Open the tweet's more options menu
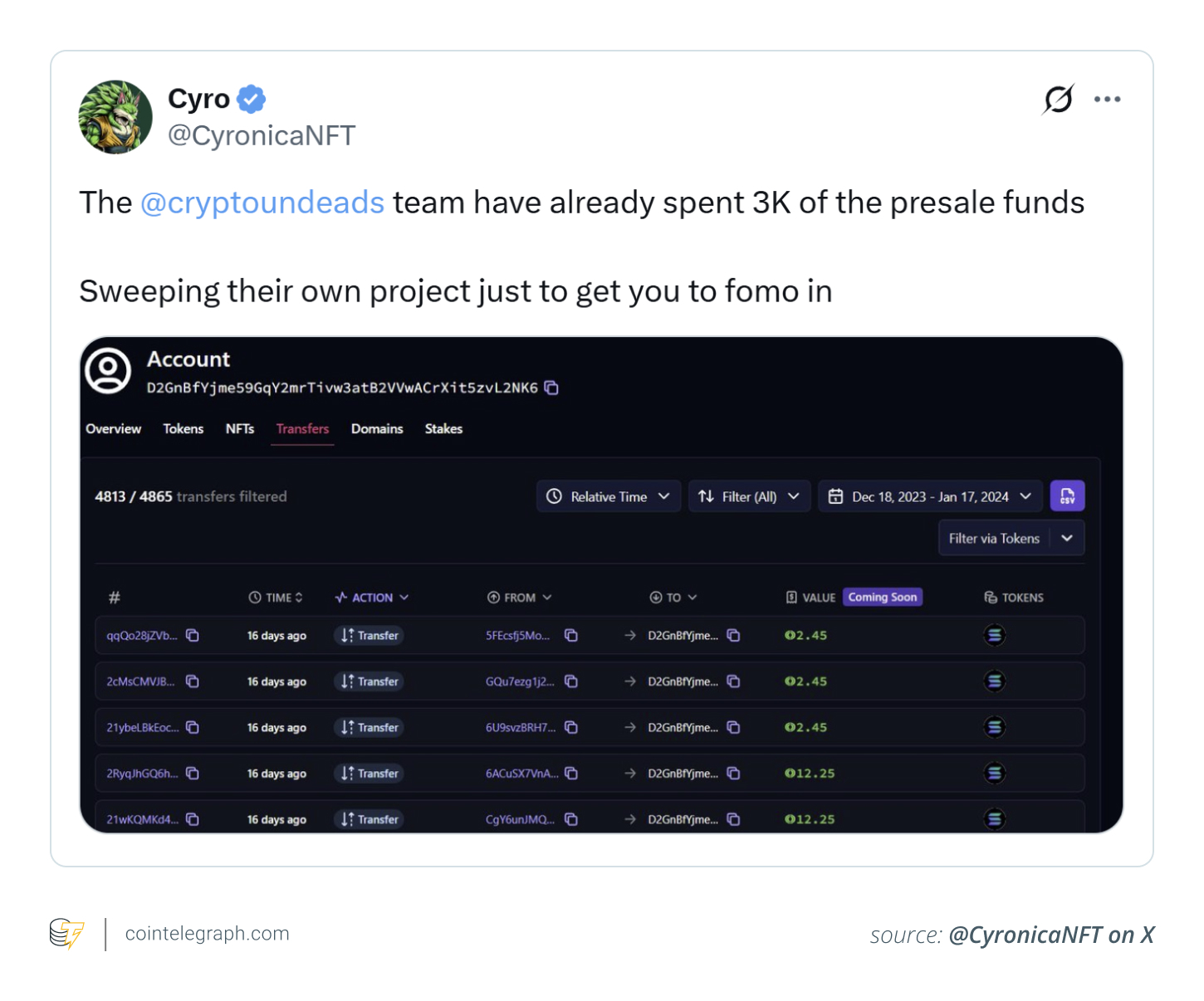Screen dimensions: 1204x1001 click(1108, 99)
